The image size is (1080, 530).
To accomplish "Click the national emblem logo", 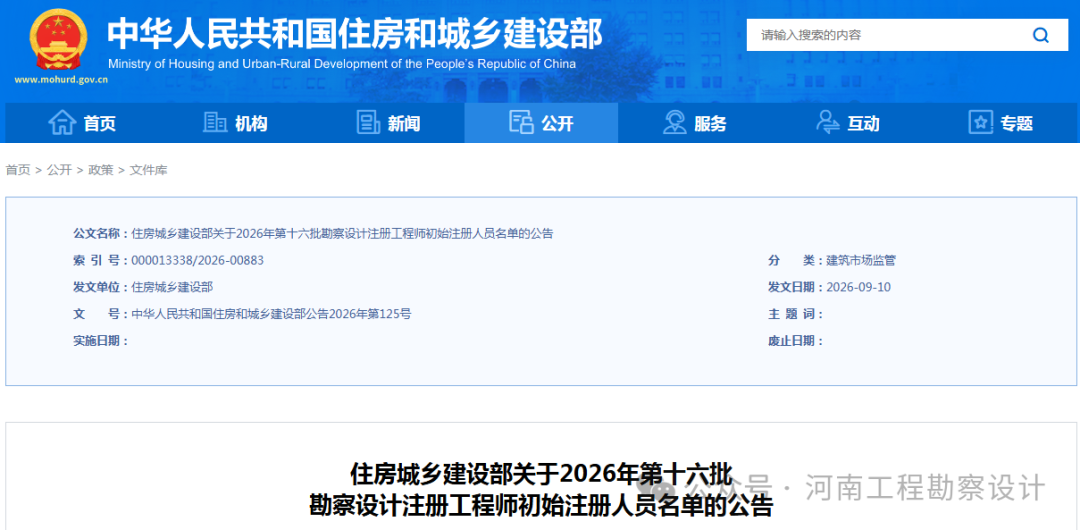I will tap(58, 39).
